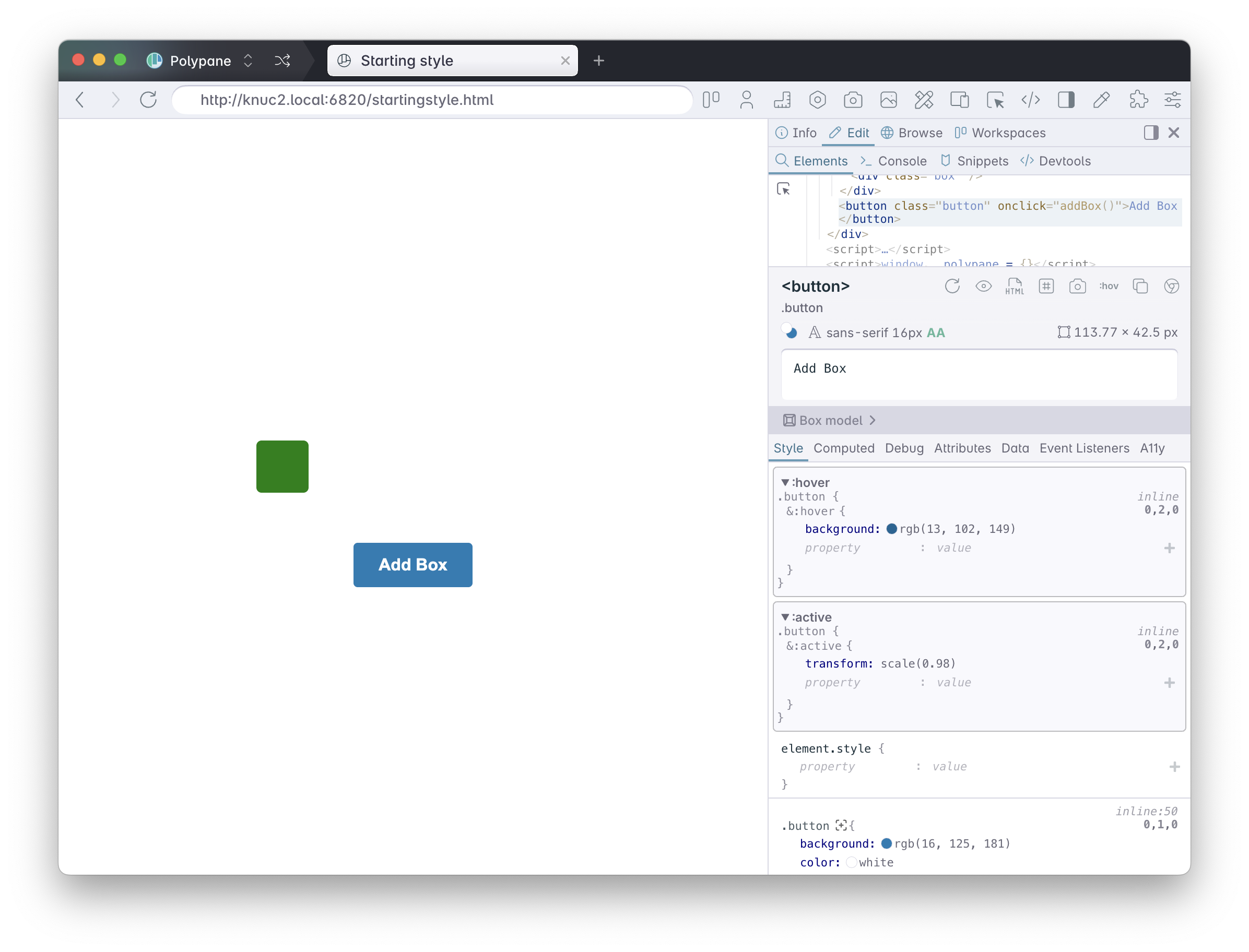
Task: Open the measure/ruler tool in the toolbar
Action: [782, 100]
